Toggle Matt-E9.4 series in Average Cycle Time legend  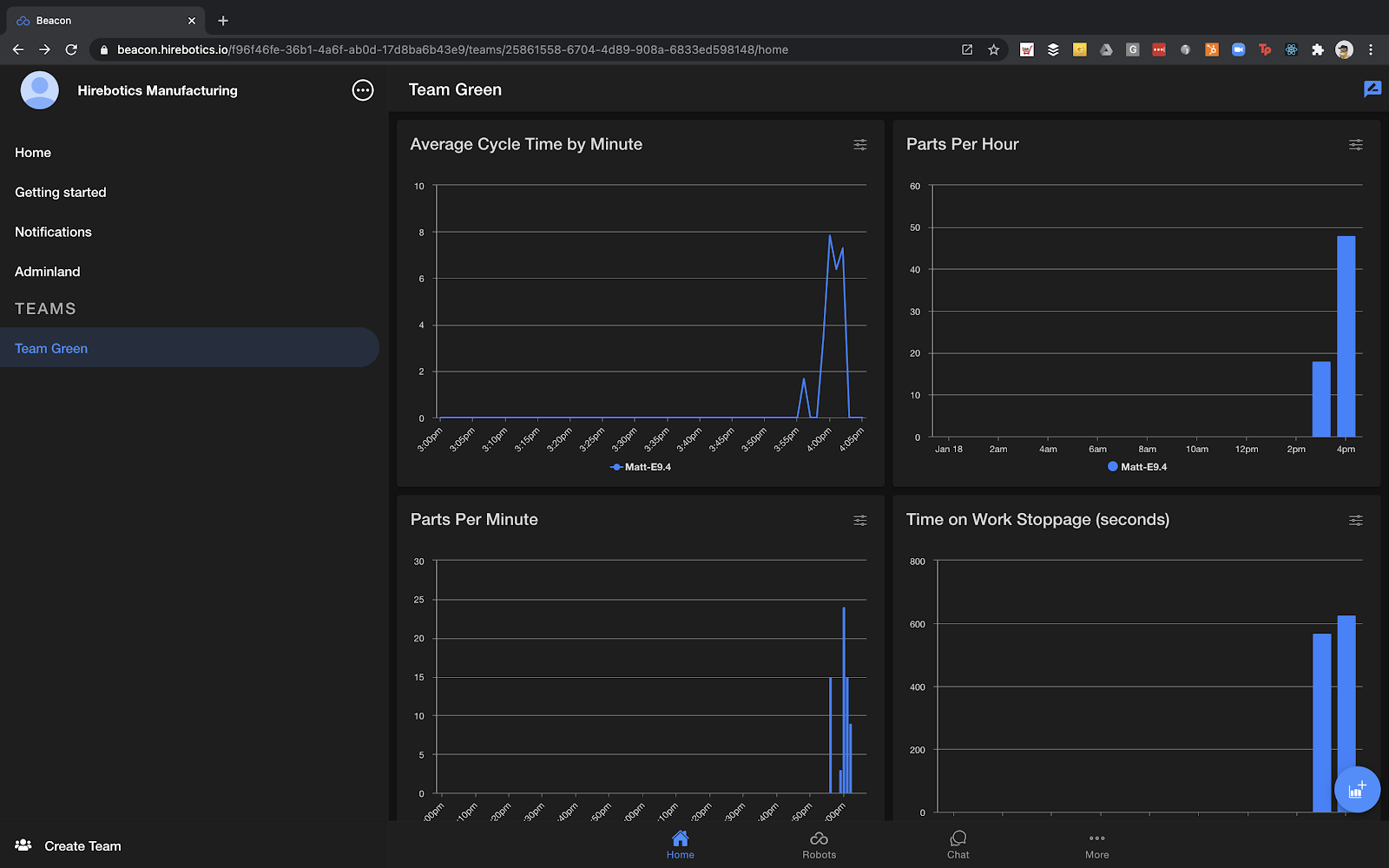pyautogui.click(x=641, y=467)
